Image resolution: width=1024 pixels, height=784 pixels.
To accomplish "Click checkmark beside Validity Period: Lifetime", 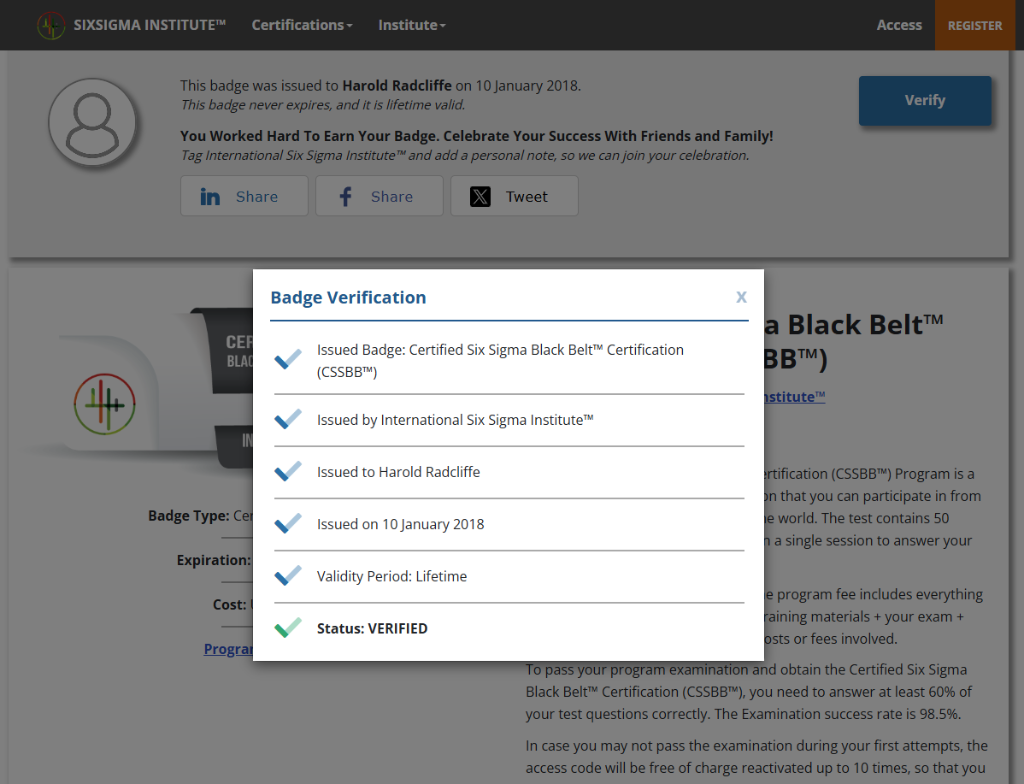I will point(288,576).
